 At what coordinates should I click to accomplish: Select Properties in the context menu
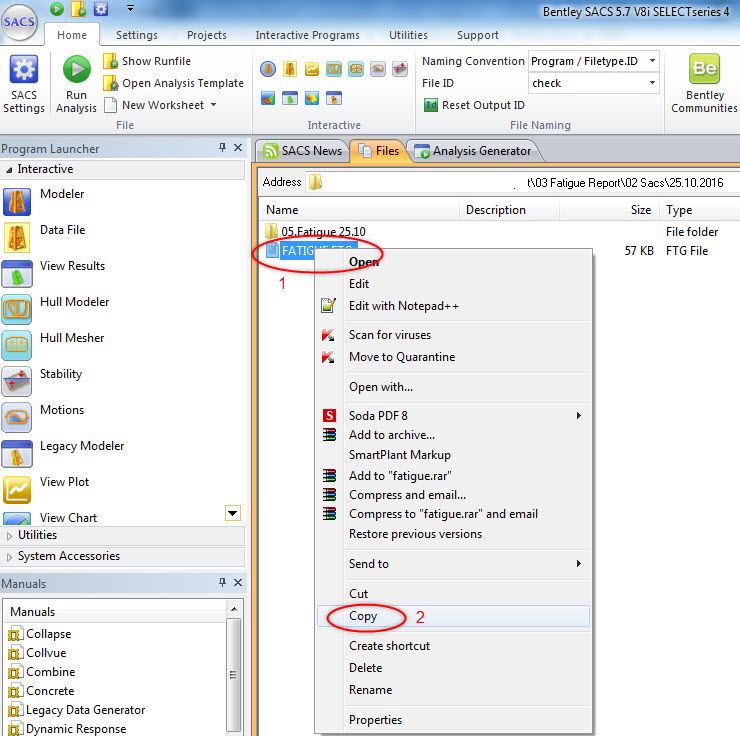tap(453, 719)
